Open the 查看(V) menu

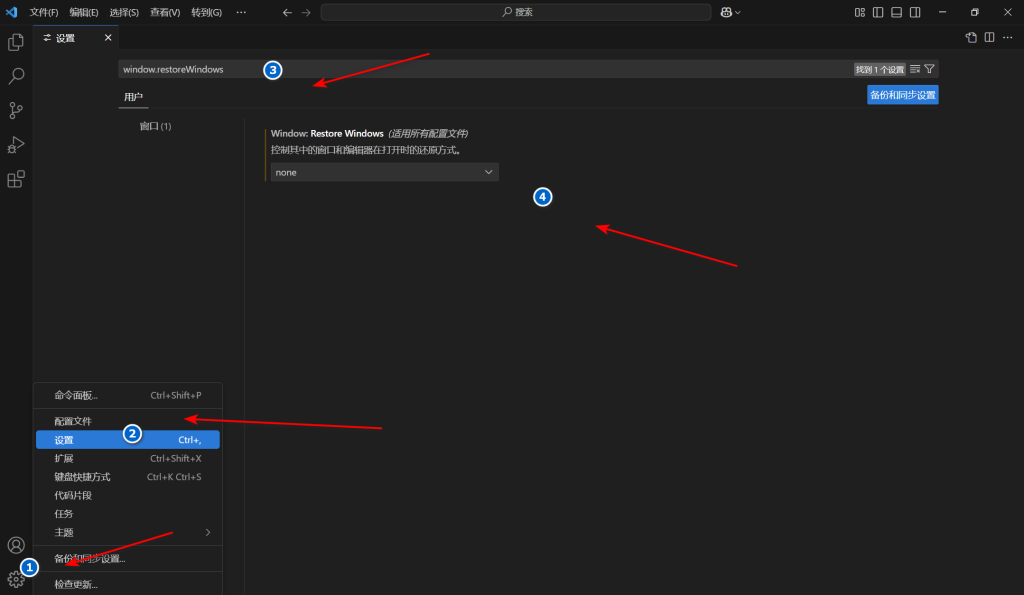(x=165, y=12)
